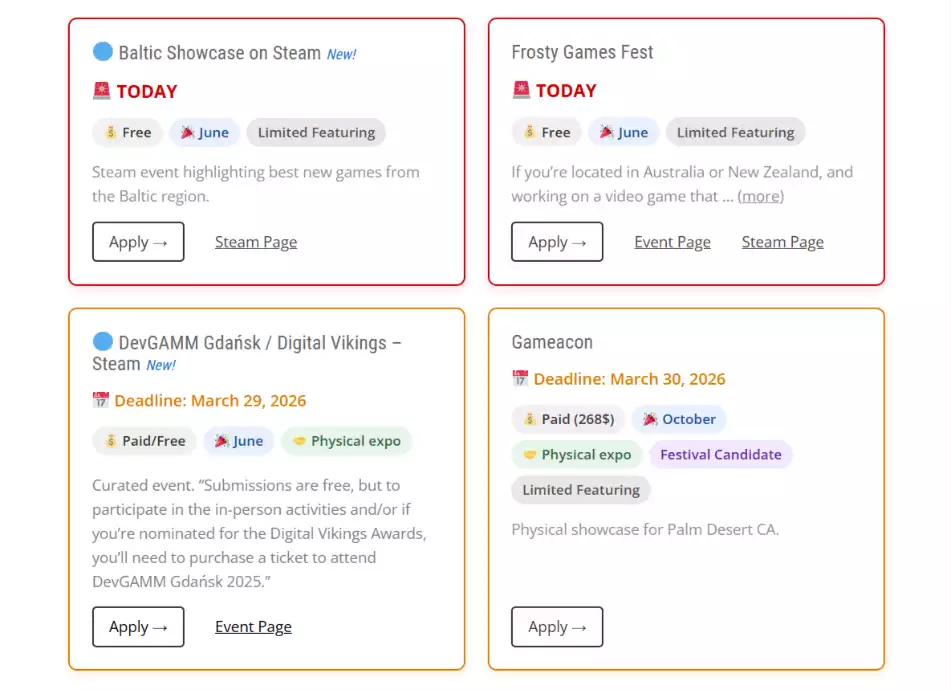Click the Deadline: March 30, 2026 text
The height and width of the screenshot is (690, 951).
[x=629, y=378]
